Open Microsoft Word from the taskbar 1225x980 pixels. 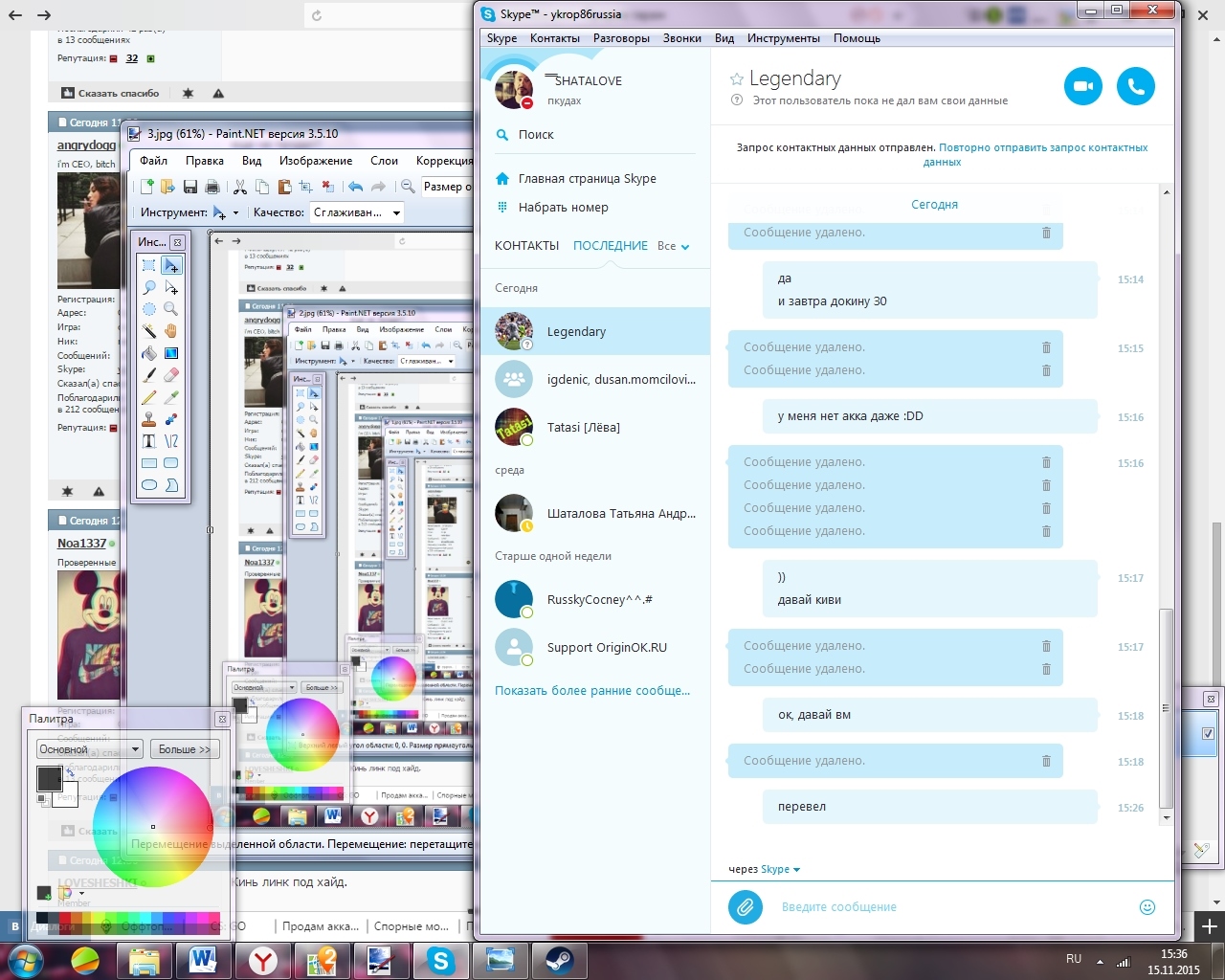pyautogui.click(x=203, y=960)
